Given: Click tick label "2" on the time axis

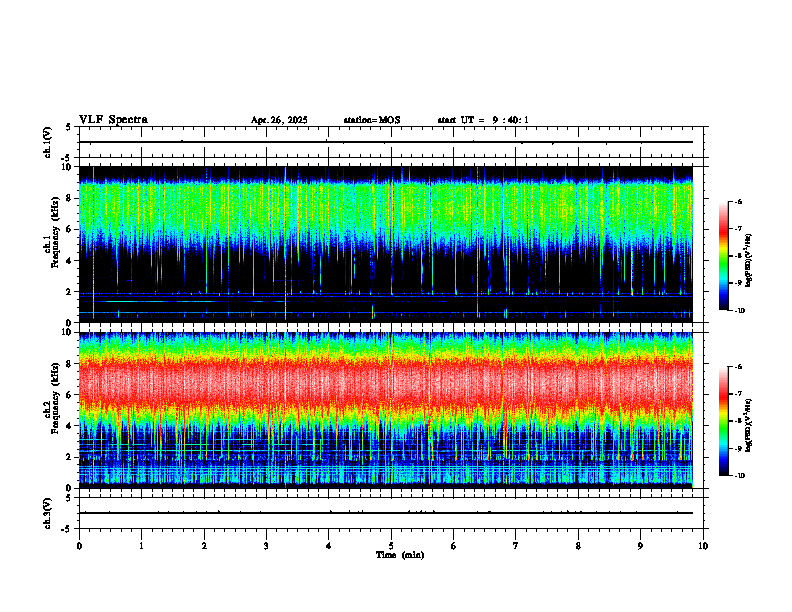Looking at the screenshot, I should [204, 546].
